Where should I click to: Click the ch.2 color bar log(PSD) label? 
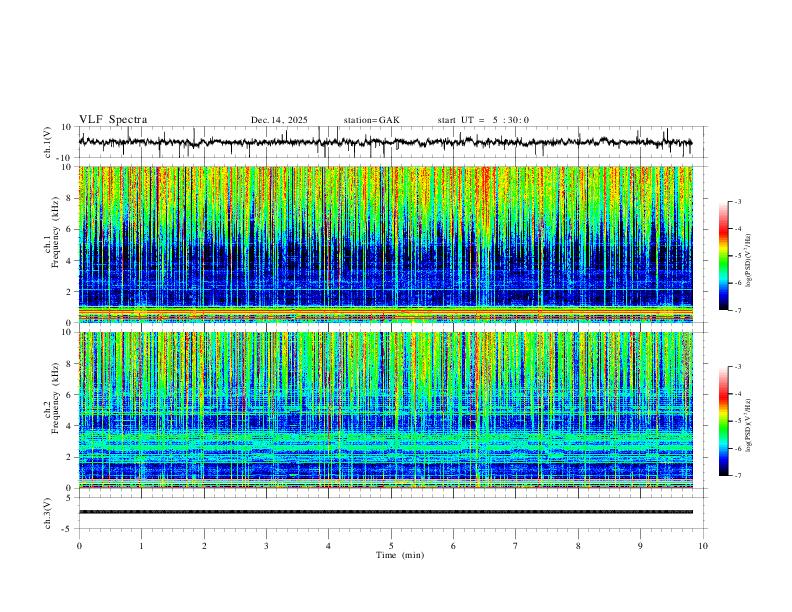[749, 426]
